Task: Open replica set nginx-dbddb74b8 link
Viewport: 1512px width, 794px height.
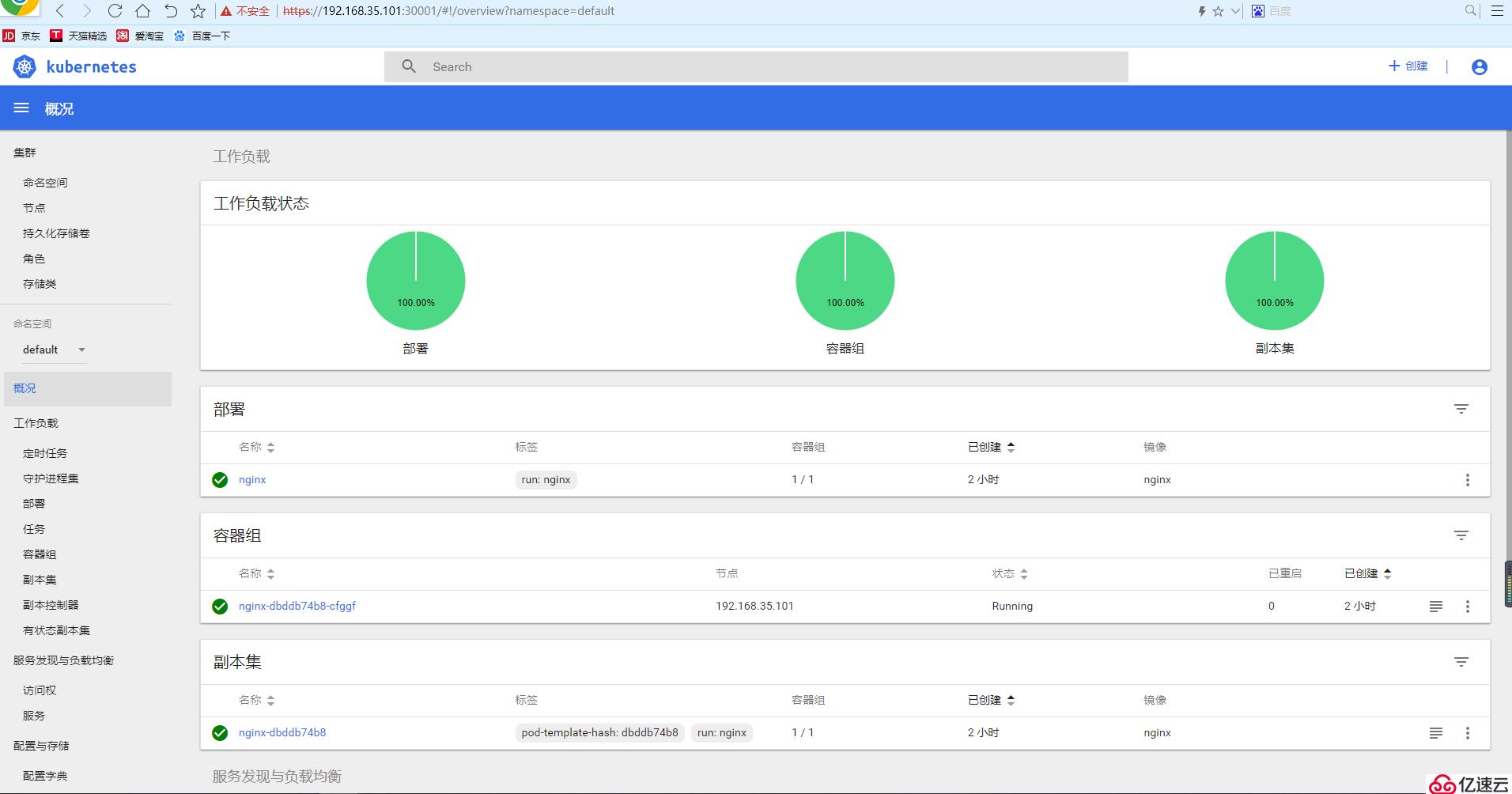Action: pos(282,732)
